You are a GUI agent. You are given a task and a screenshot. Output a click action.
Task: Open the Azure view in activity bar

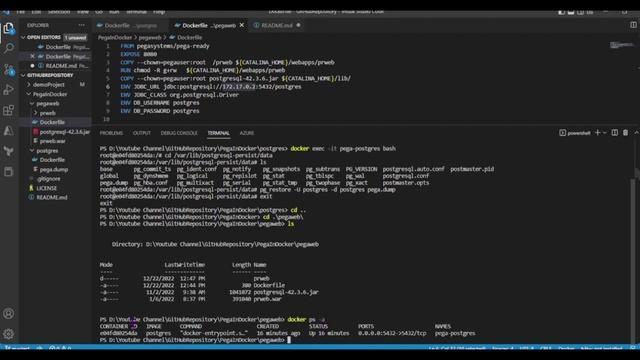tap(9, 131)
